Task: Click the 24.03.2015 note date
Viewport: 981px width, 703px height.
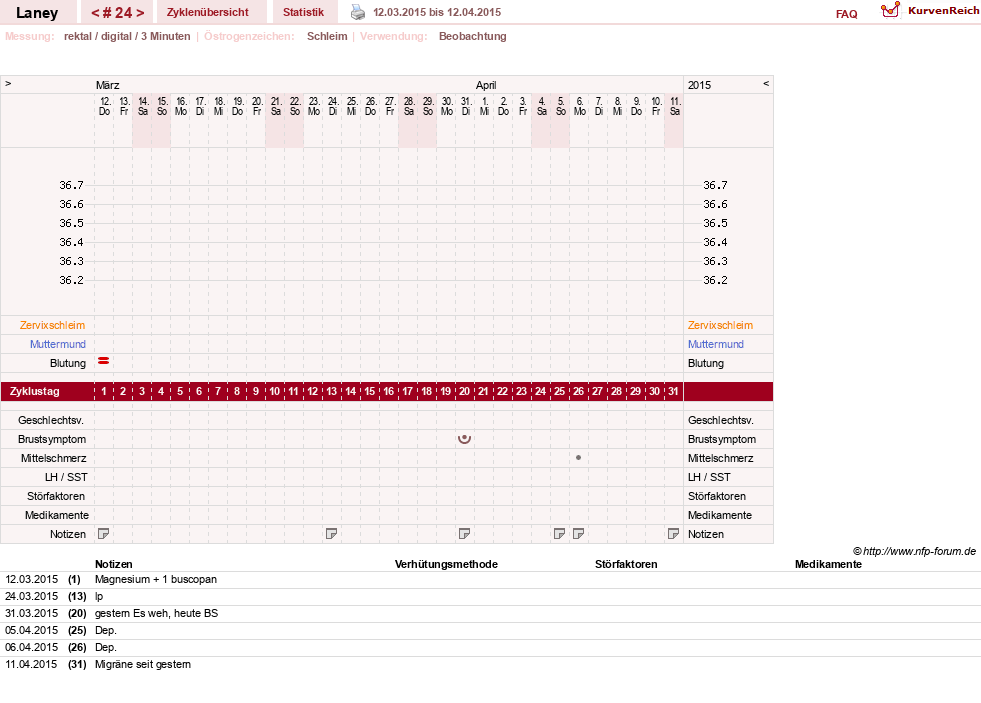Action: click(x=31, y=596)
